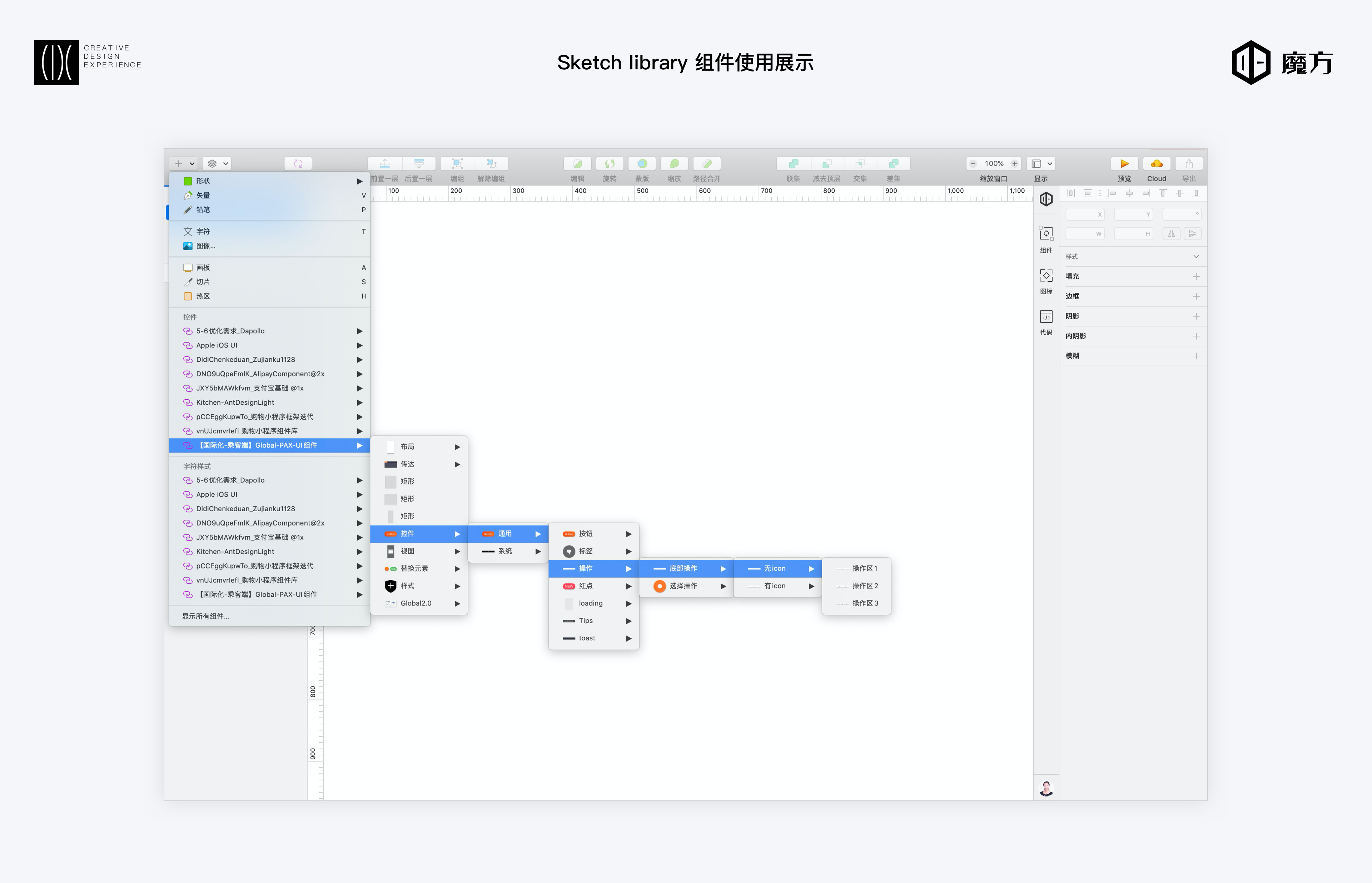Image resolution: width=1372 pixels, height=883 pixels.
Task: Choose the 有 icon submenu entry
Action: (775, 586)
